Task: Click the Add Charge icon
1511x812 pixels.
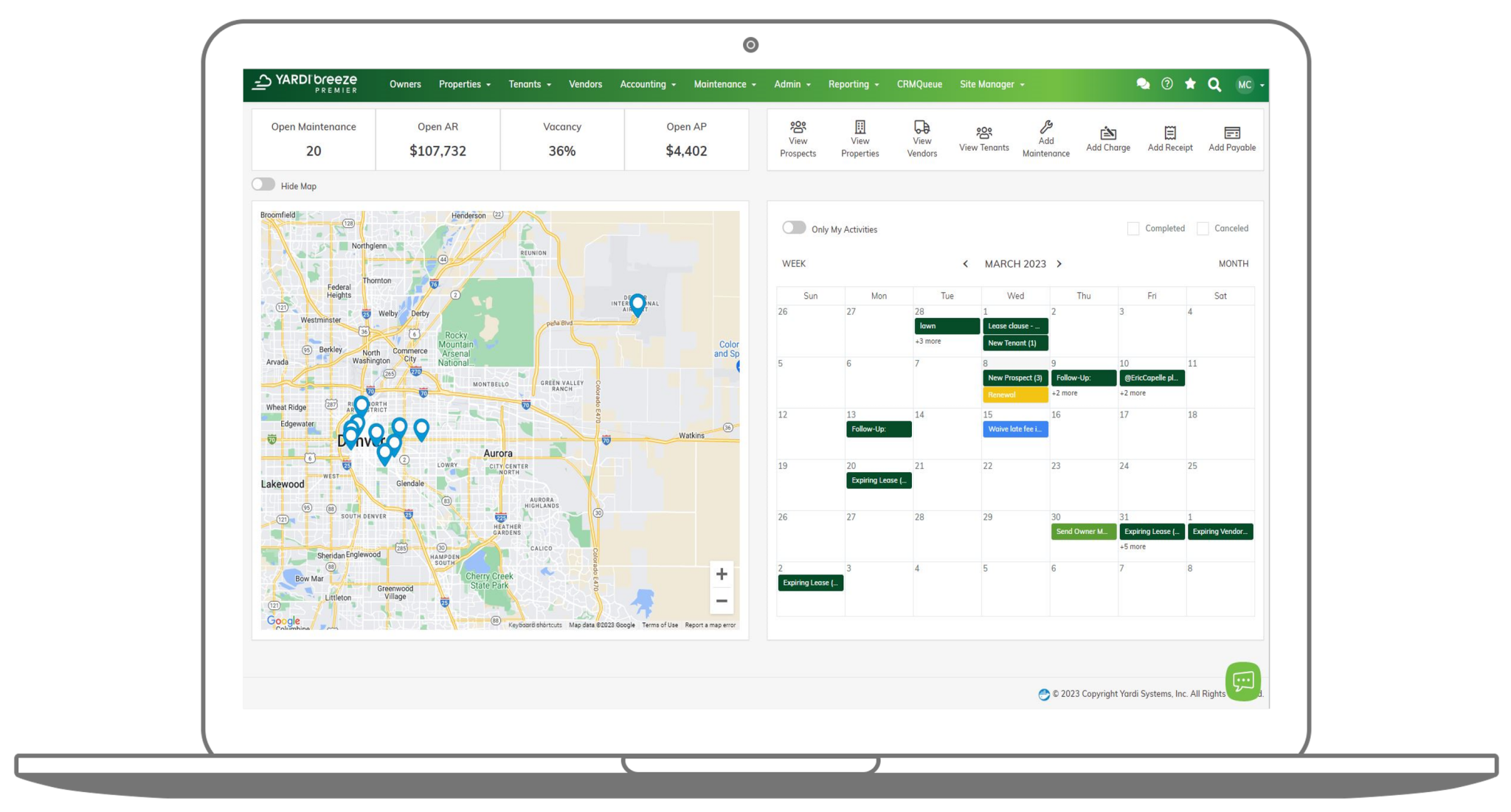Action: [x=1107, y=133]
